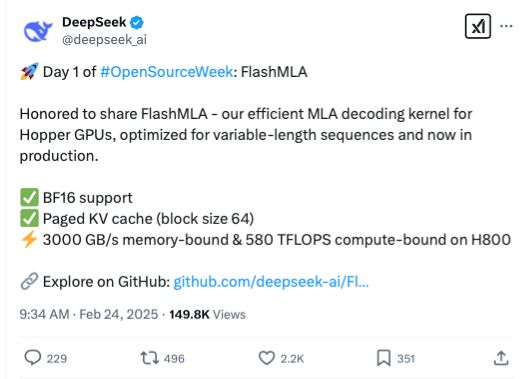Open the @deepseek_ai handle
Image resolution: width=529 pixels, height=379 pixels.
point(104,40)
